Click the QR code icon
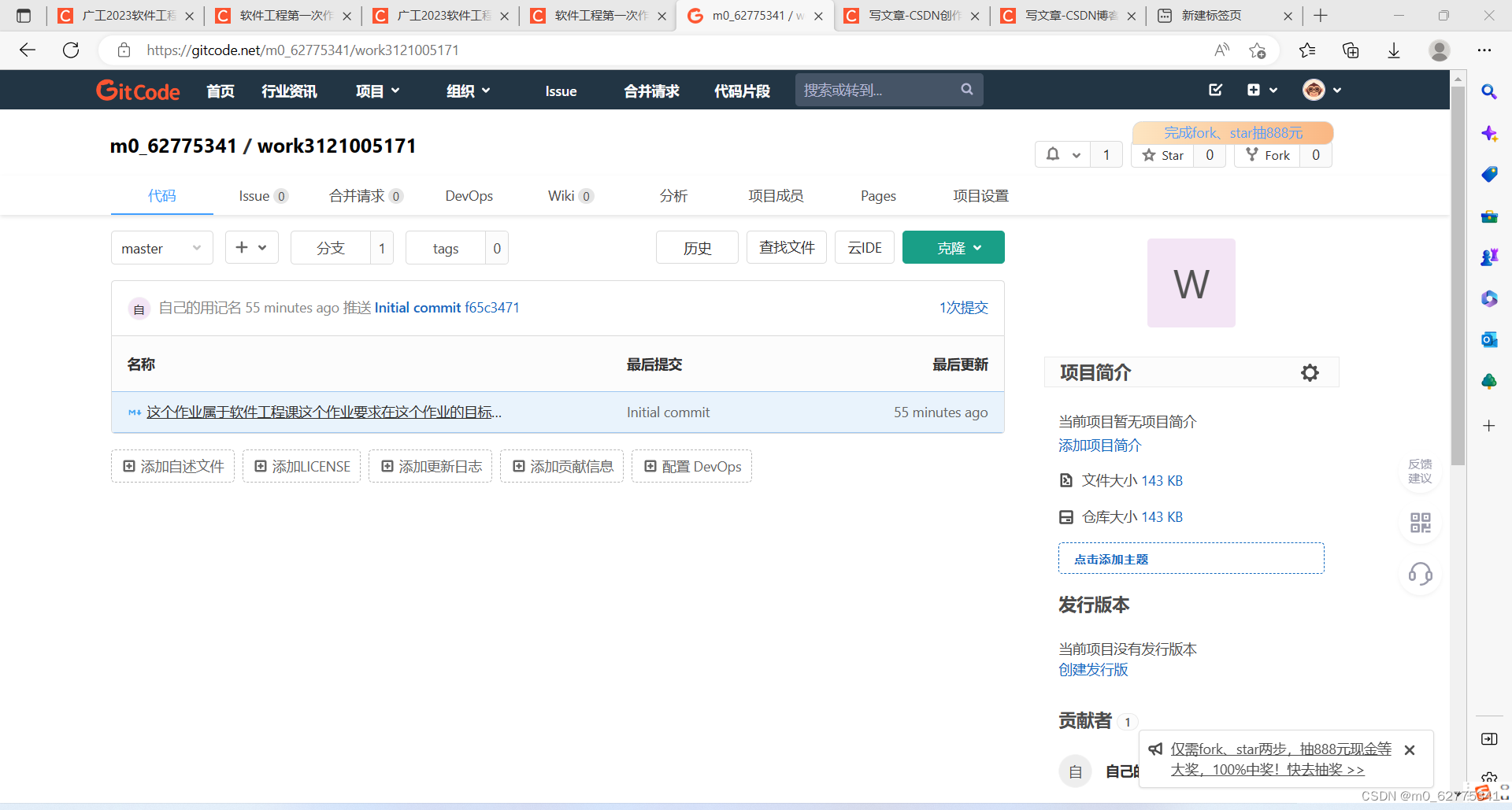 tap(1420, 523)
